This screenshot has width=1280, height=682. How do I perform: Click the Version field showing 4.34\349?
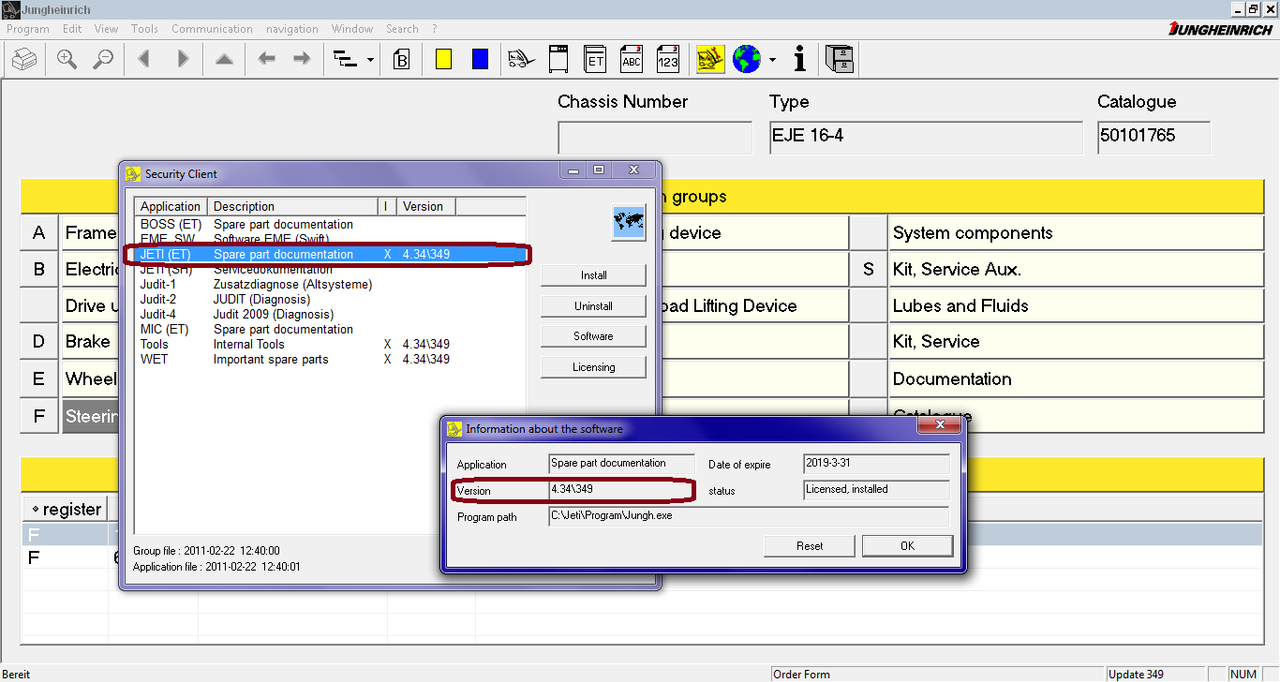(x=621, y=490)
